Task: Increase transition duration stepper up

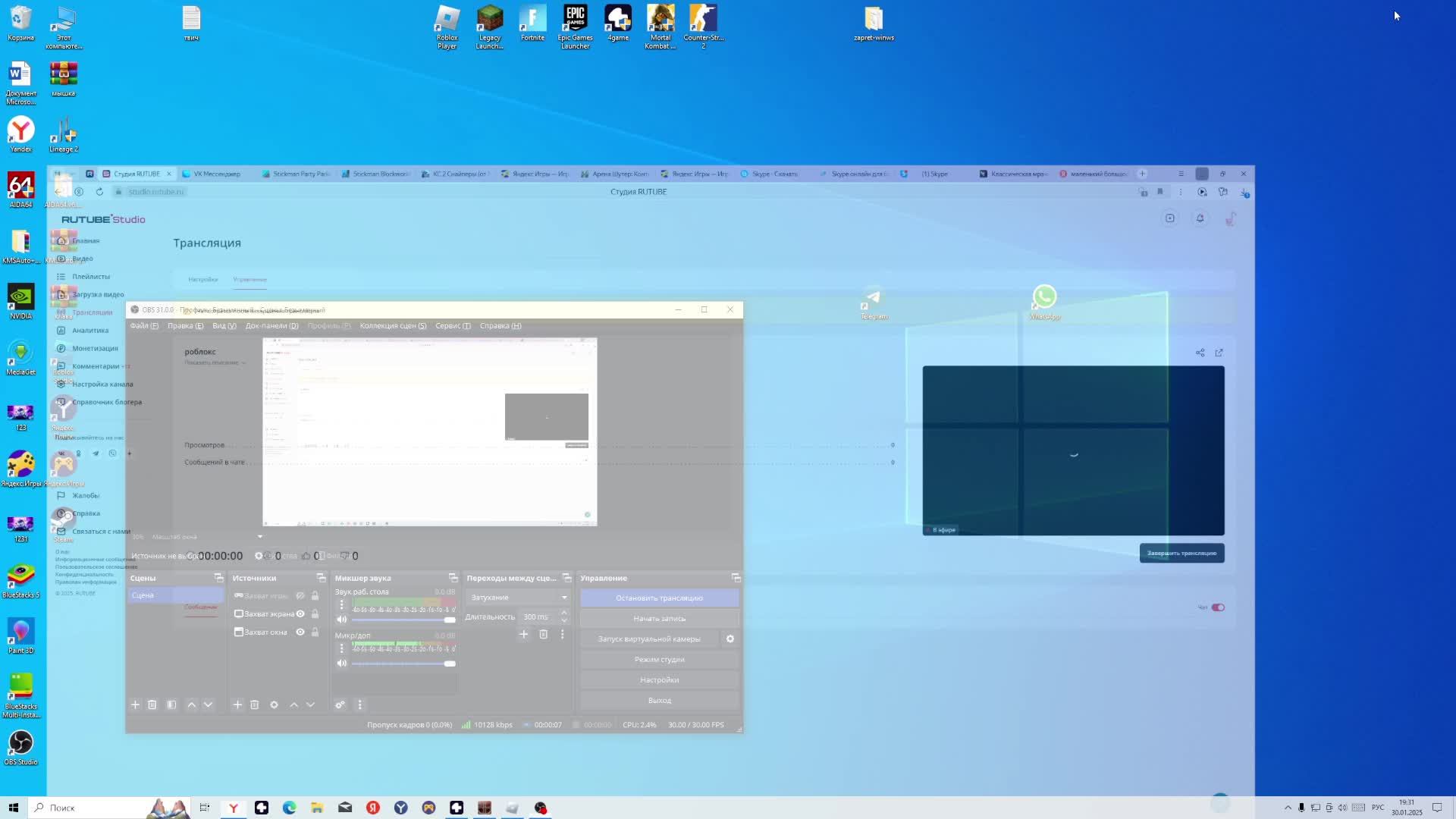Action: pyautogui.click(x=563, y=613)
